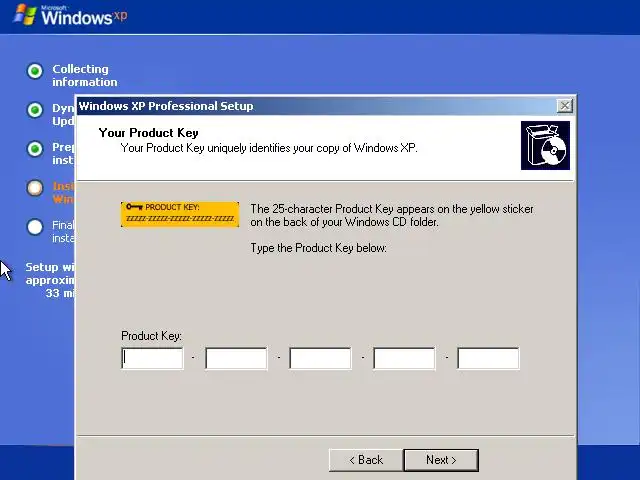The width and height of the screenshot is (640, 480).
Task: Click 'Your Product Key uniquely identifies' subtitle
Action: [x=269, y=148]
